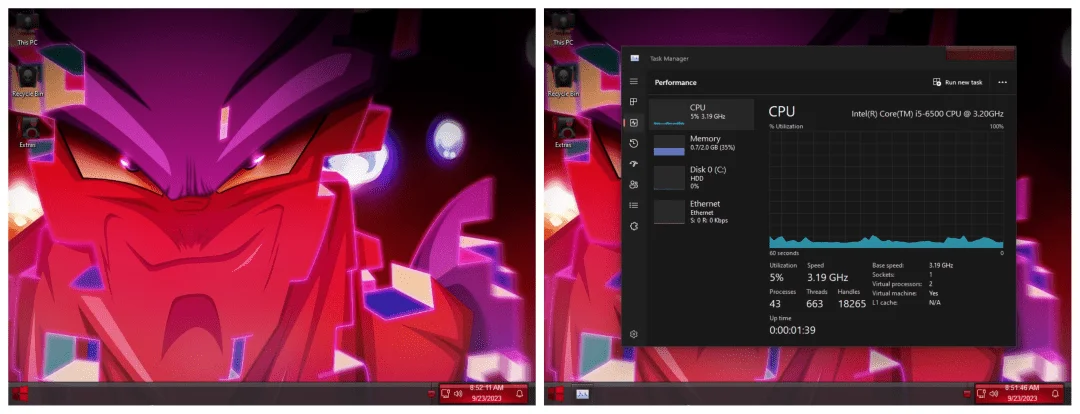The image size is (1080, 414).
Task: Select the Performance page icon in Task Manager sidebar
Action: pyautogui.click(x=634, y=123)
